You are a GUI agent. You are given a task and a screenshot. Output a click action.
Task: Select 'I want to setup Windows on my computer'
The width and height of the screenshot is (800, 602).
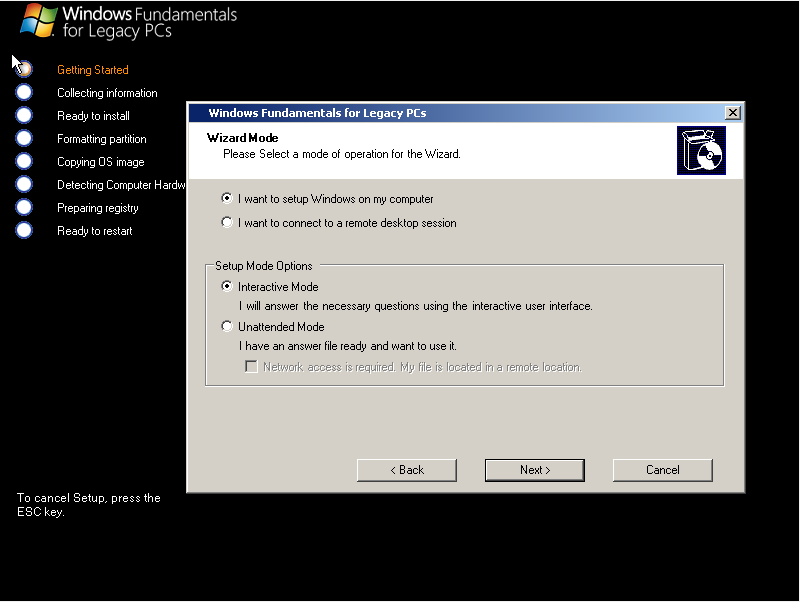pos(227,198)
